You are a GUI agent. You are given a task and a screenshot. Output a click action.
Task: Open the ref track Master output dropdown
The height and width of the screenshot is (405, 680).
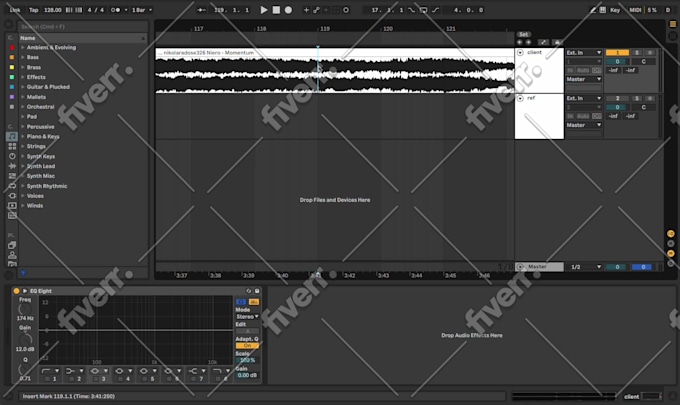pos(584,125)
